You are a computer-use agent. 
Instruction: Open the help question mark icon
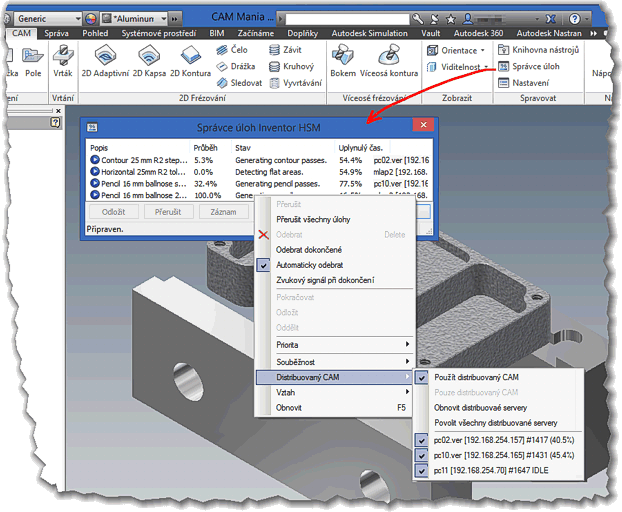point(574,19)
